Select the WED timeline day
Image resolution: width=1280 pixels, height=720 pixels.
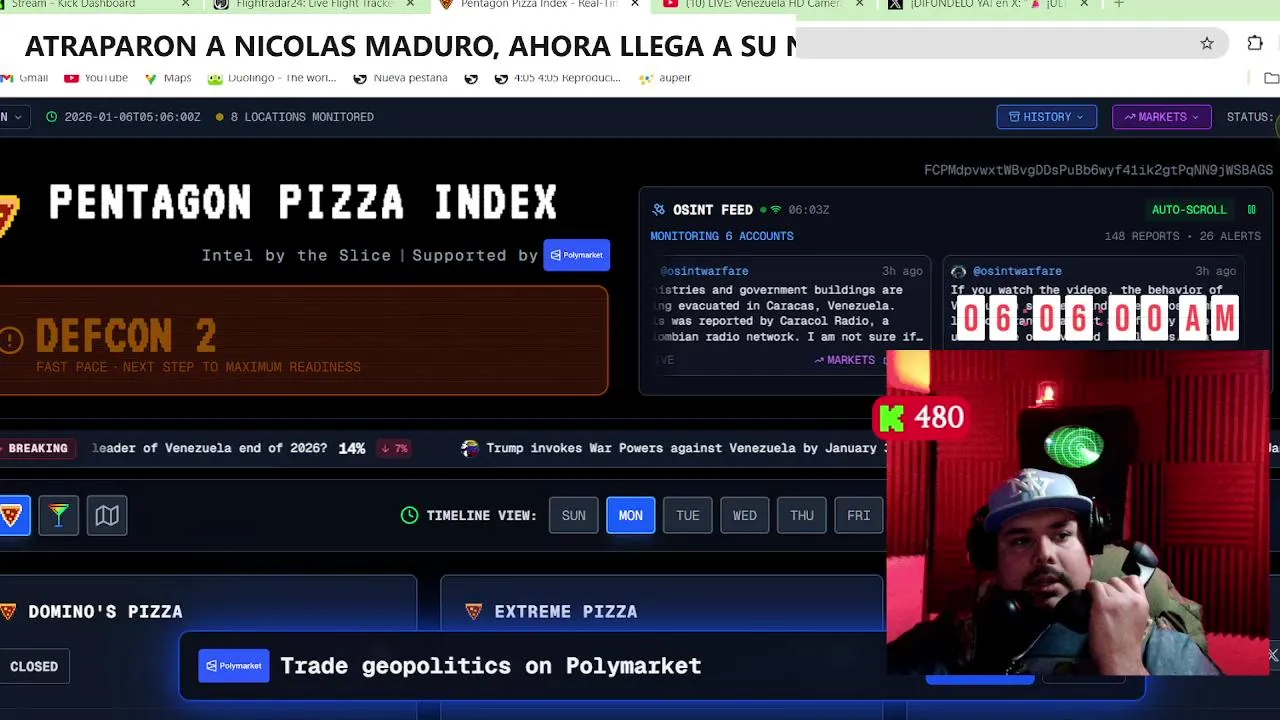coord(744,515)
